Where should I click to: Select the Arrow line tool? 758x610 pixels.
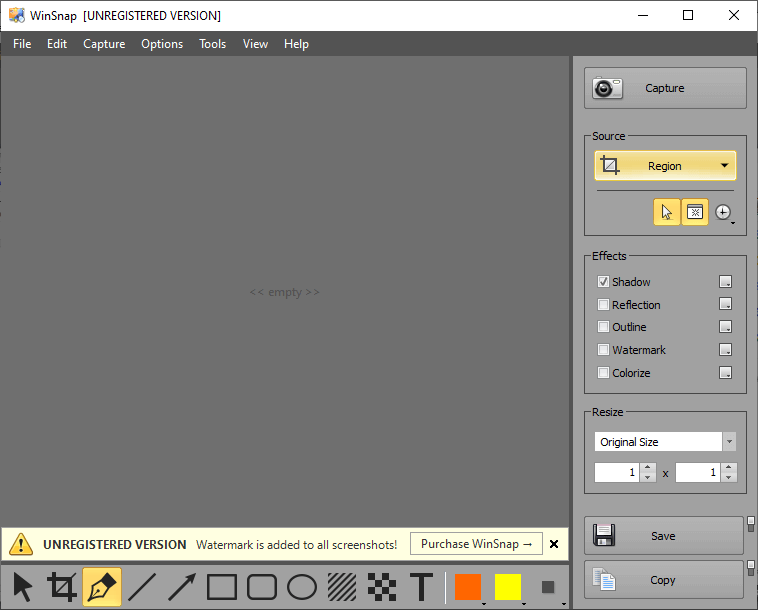point(182,587)
